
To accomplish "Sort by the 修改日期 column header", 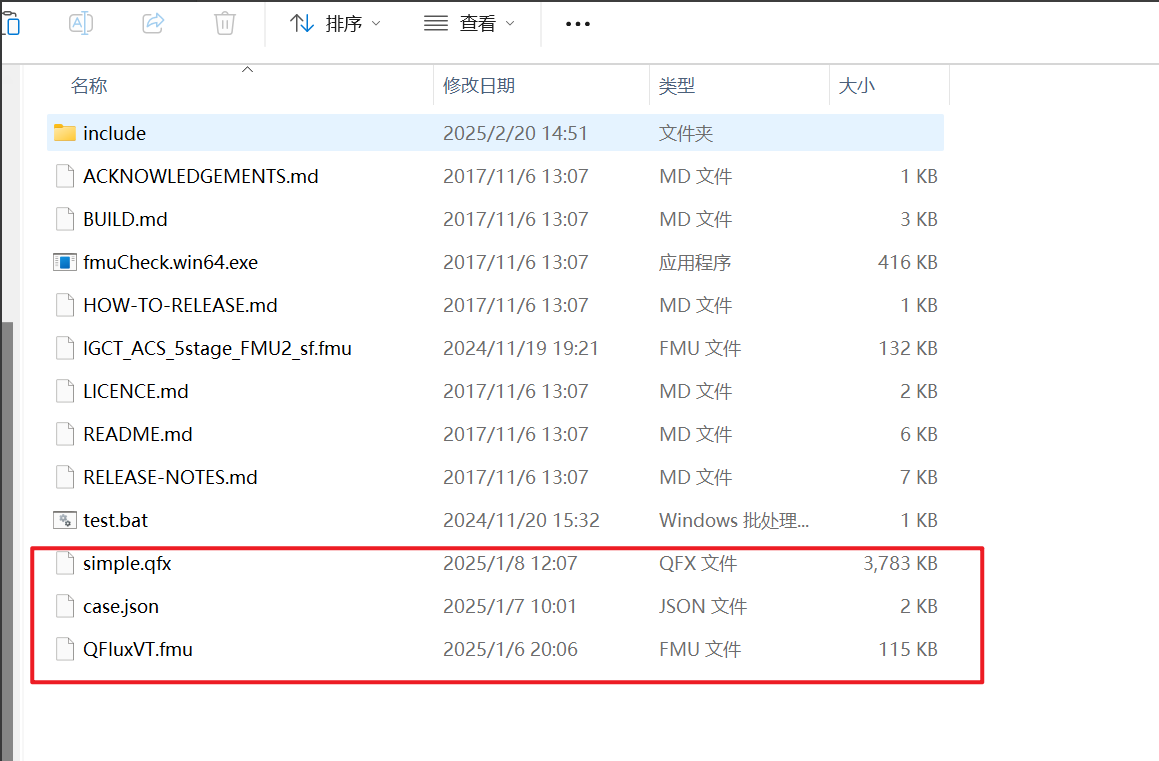I will pos(479,86).
